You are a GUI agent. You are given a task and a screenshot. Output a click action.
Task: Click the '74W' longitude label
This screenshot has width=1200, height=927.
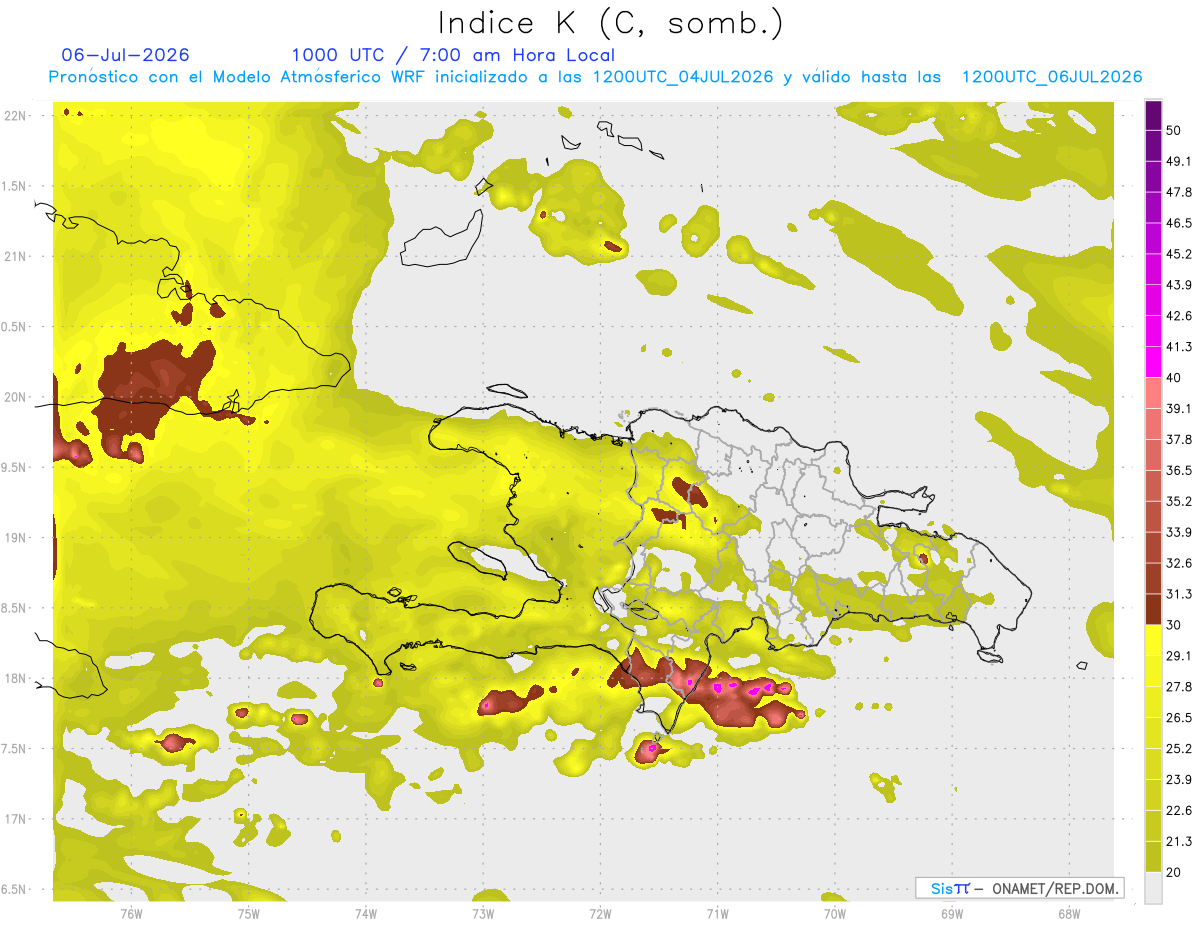365,913
